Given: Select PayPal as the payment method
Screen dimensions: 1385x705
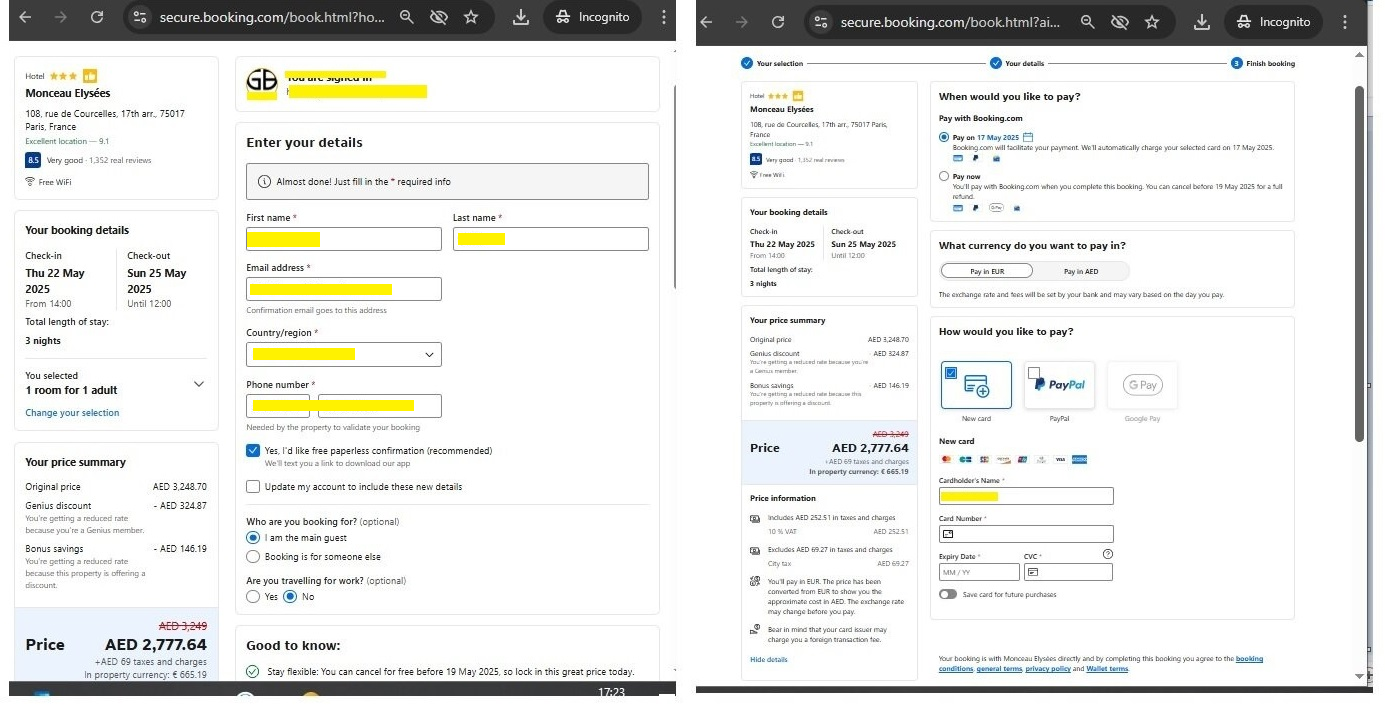Looking at the screenshot, I should 1059,385.
